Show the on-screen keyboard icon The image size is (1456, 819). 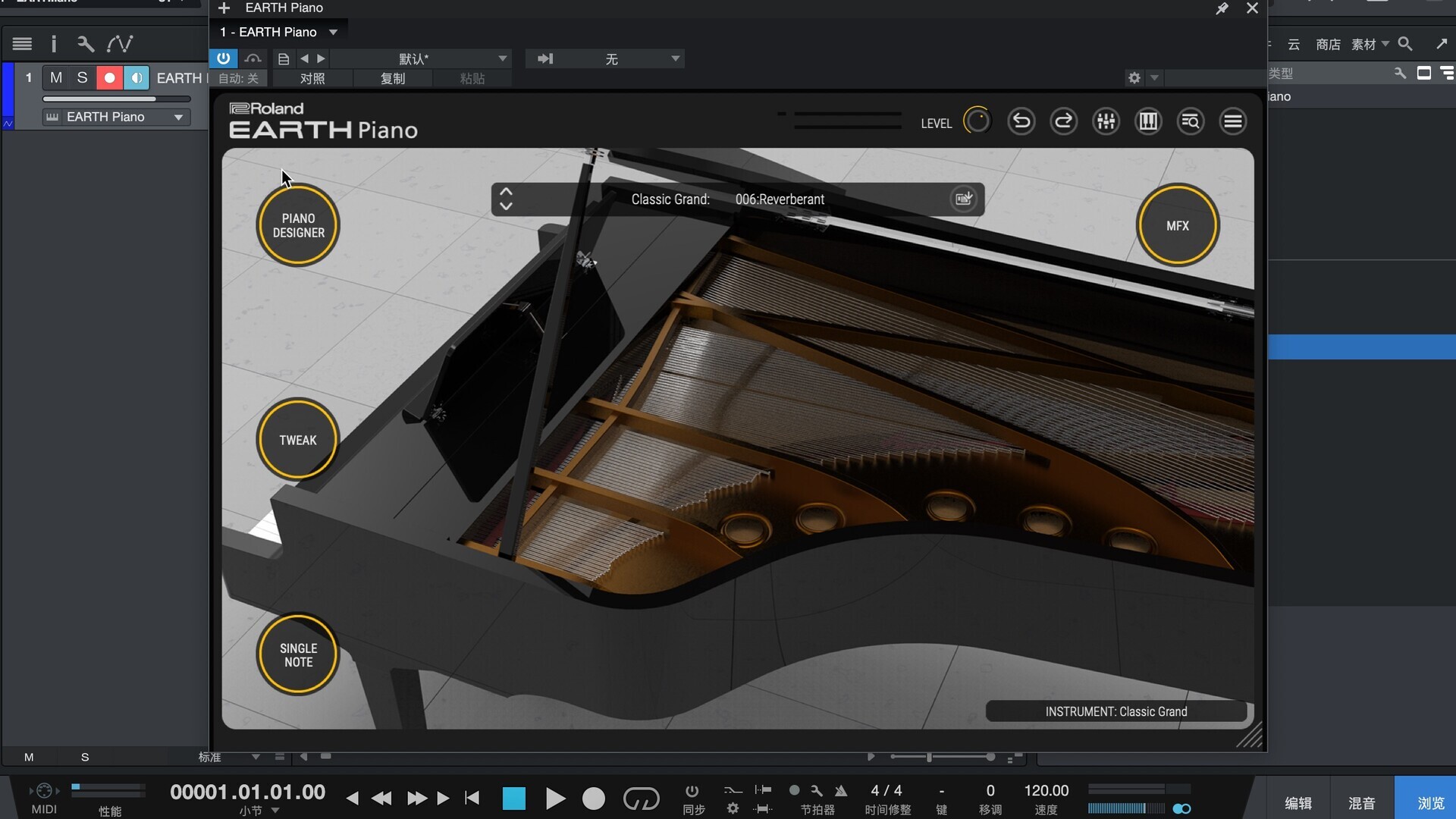(1148, 121)
